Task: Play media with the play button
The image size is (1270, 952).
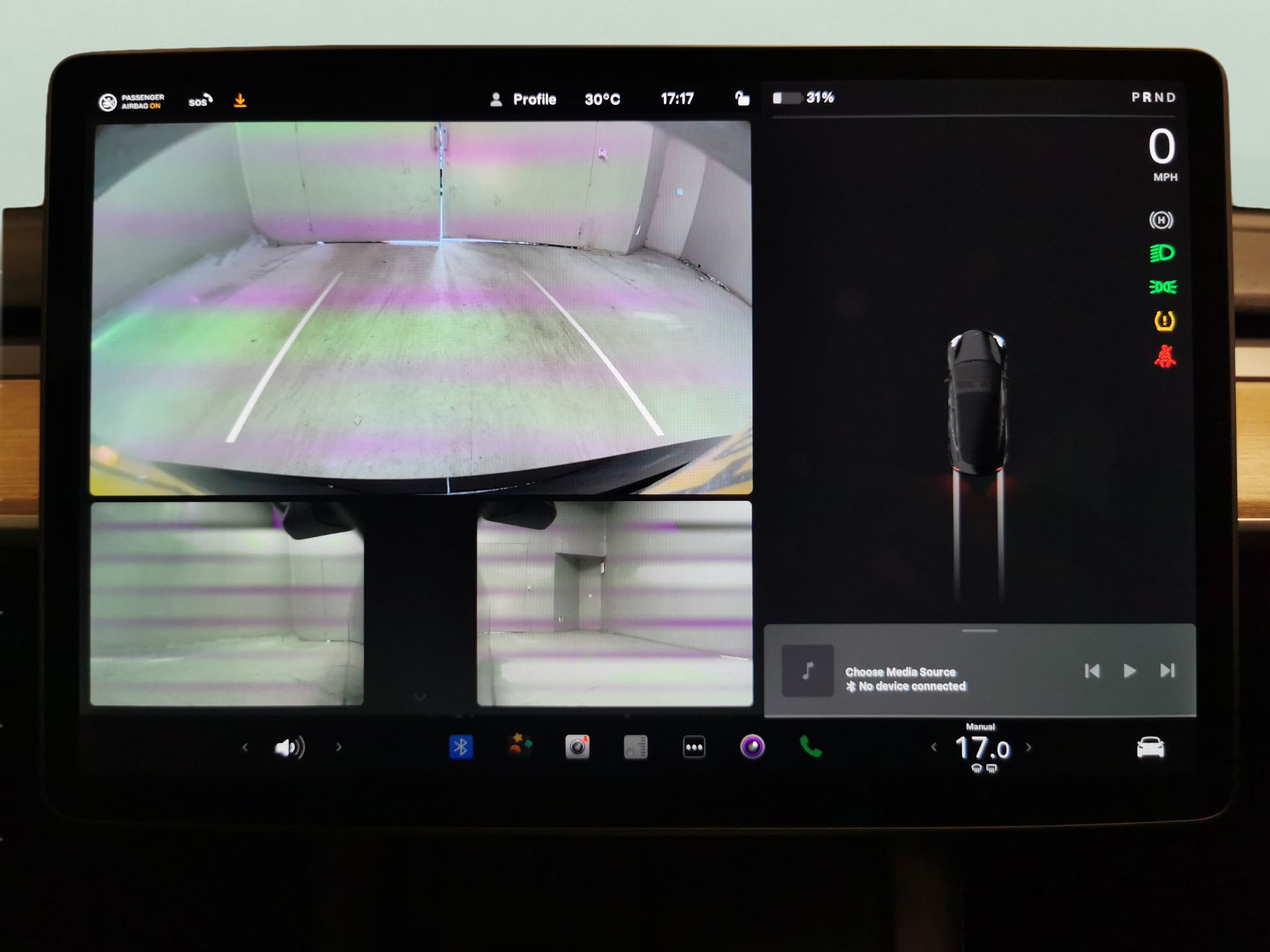Action: tap(1129, 671)
